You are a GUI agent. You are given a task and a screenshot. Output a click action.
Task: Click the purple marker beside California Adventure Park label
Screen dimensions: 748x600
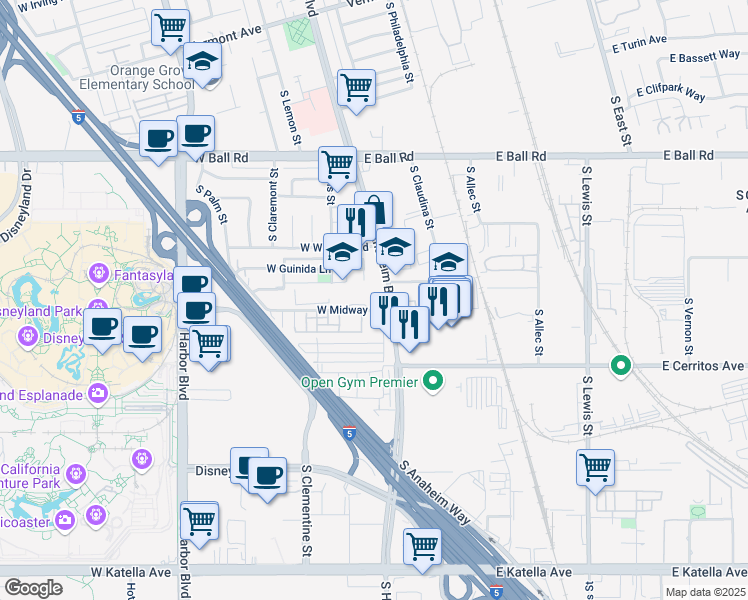(76, 475)
